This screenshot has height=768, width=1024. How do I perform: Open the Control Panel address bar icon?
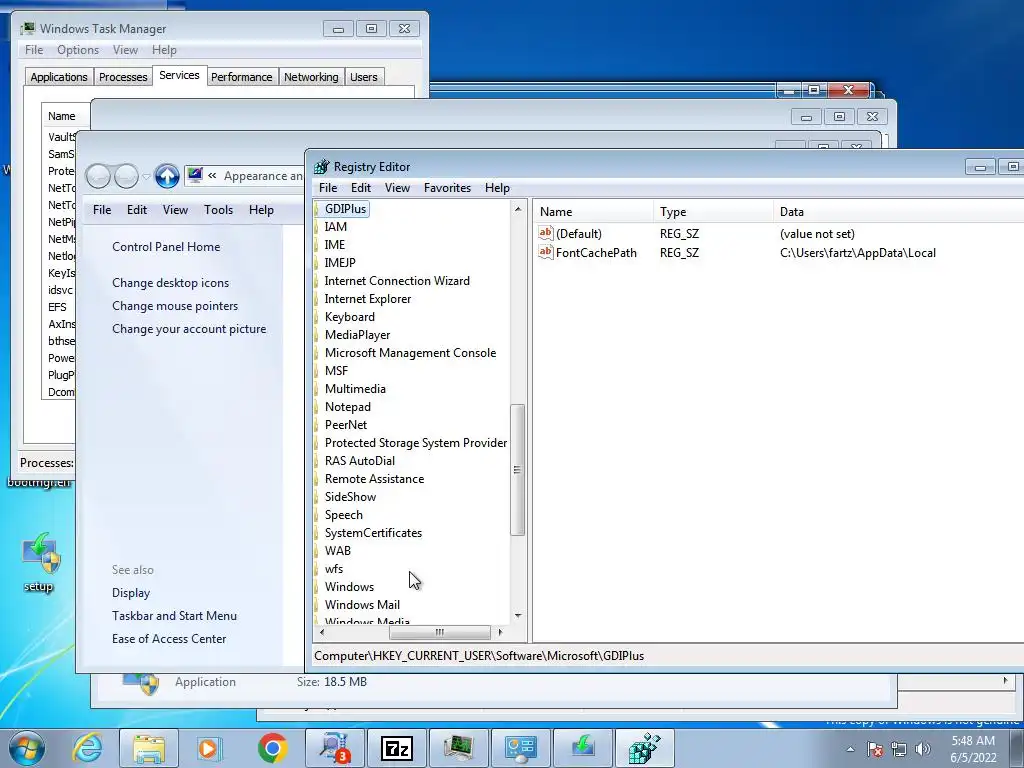195,175
